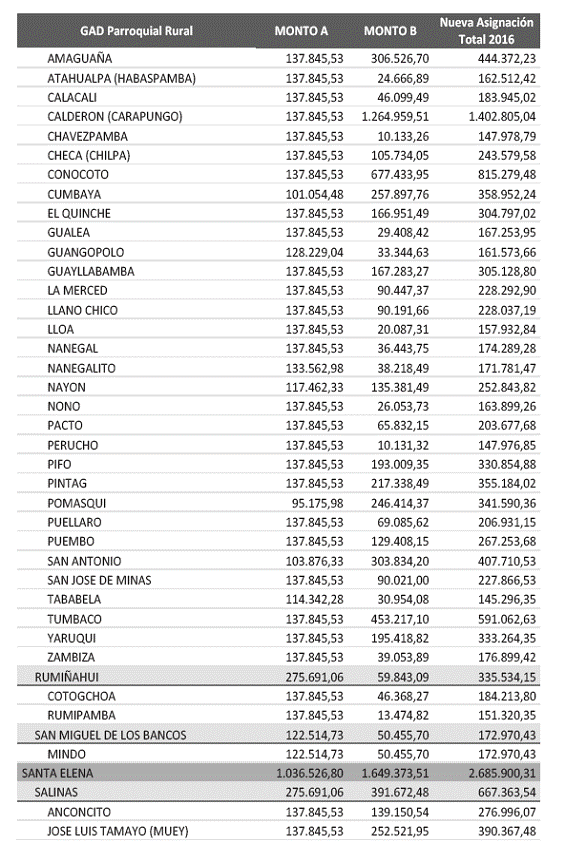The image size is (566, 844).
Task: Click the CALDERON (CARAPUNGO) parish name
Action: pos(115,117)
